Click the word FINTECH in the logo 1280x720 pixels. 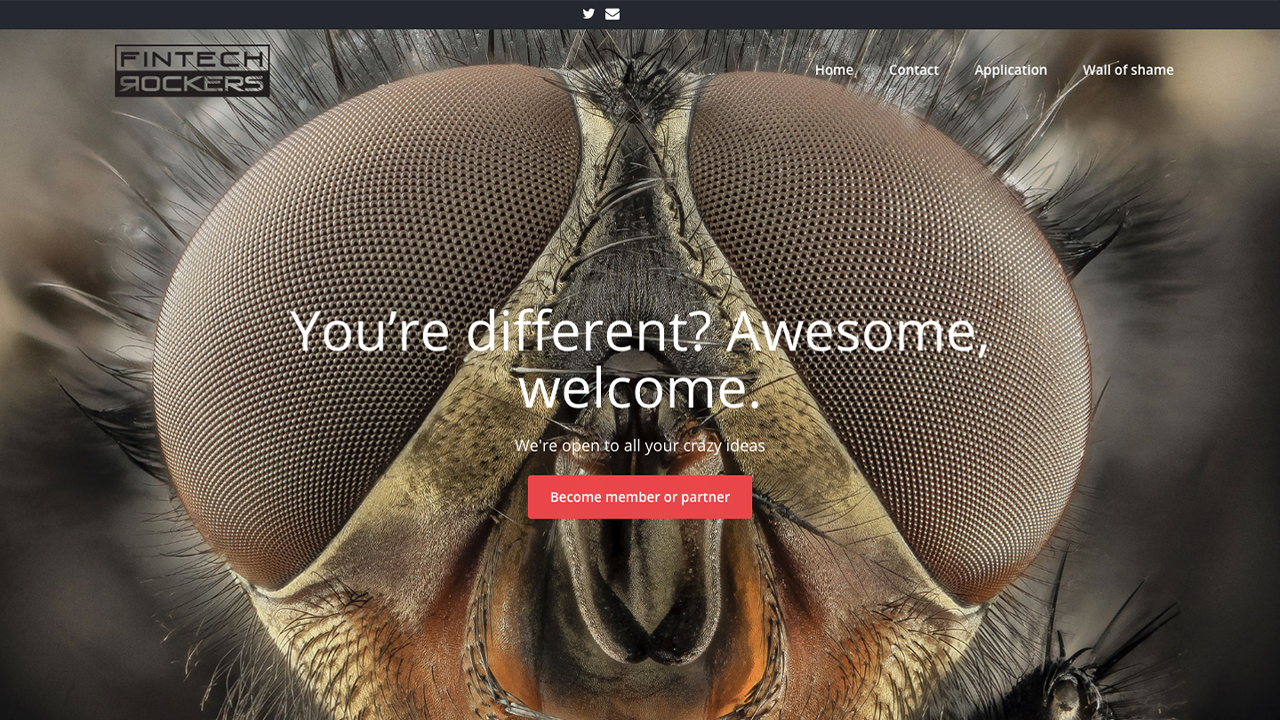tap(192, 59)
